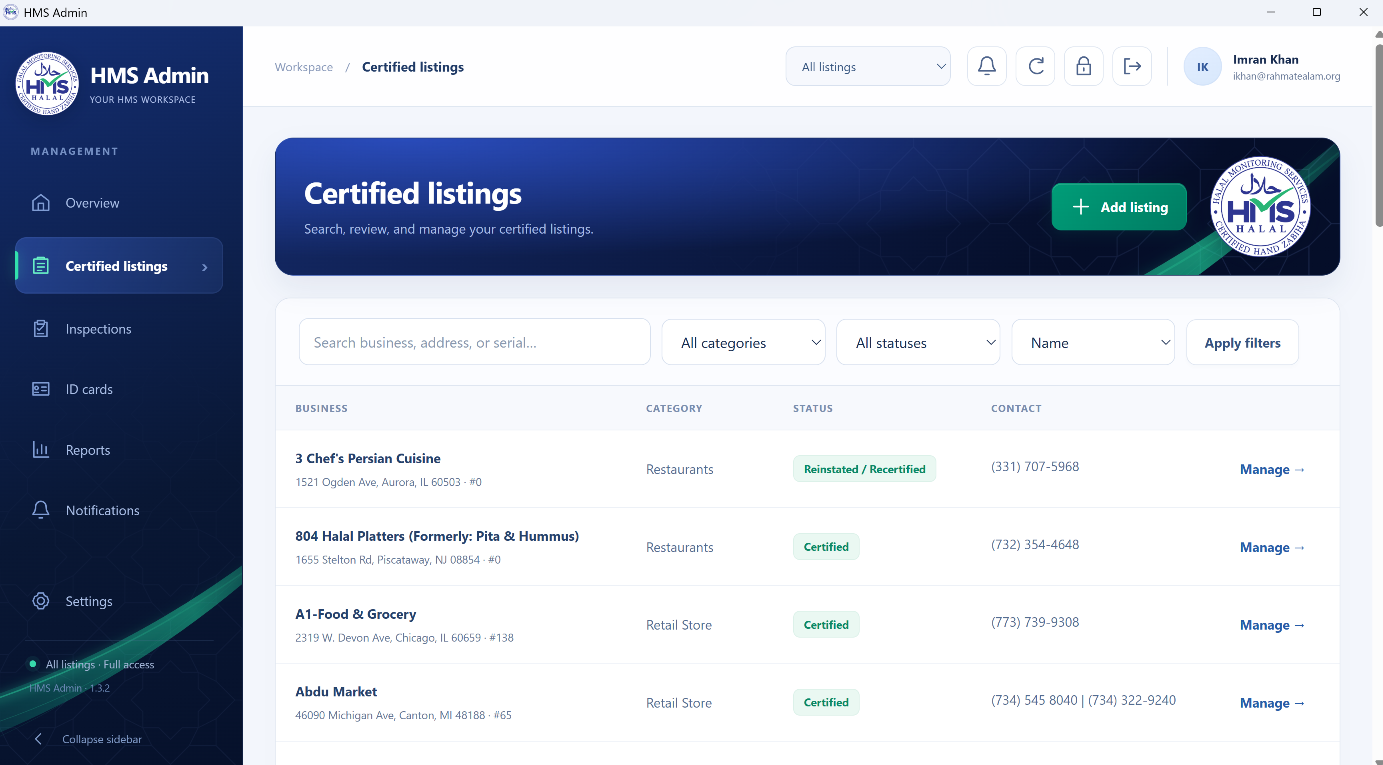
Task: Open the Name sort dropdown
Action: point(1093,342)
